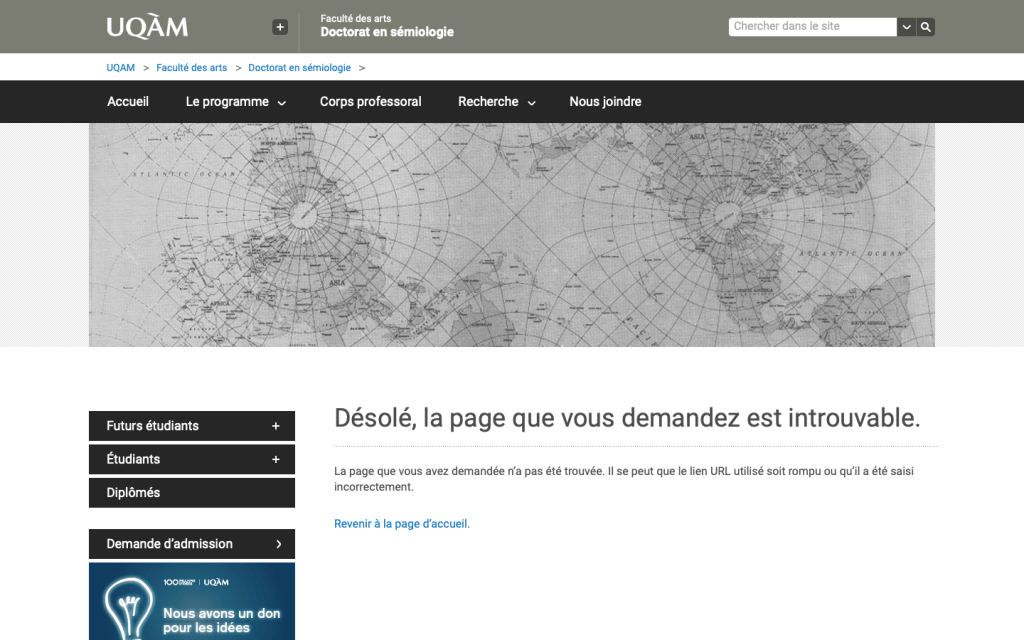Expand the 'Recherche' dropdown menu
The image size is (1024, 640).
click(x=496, y=102)
